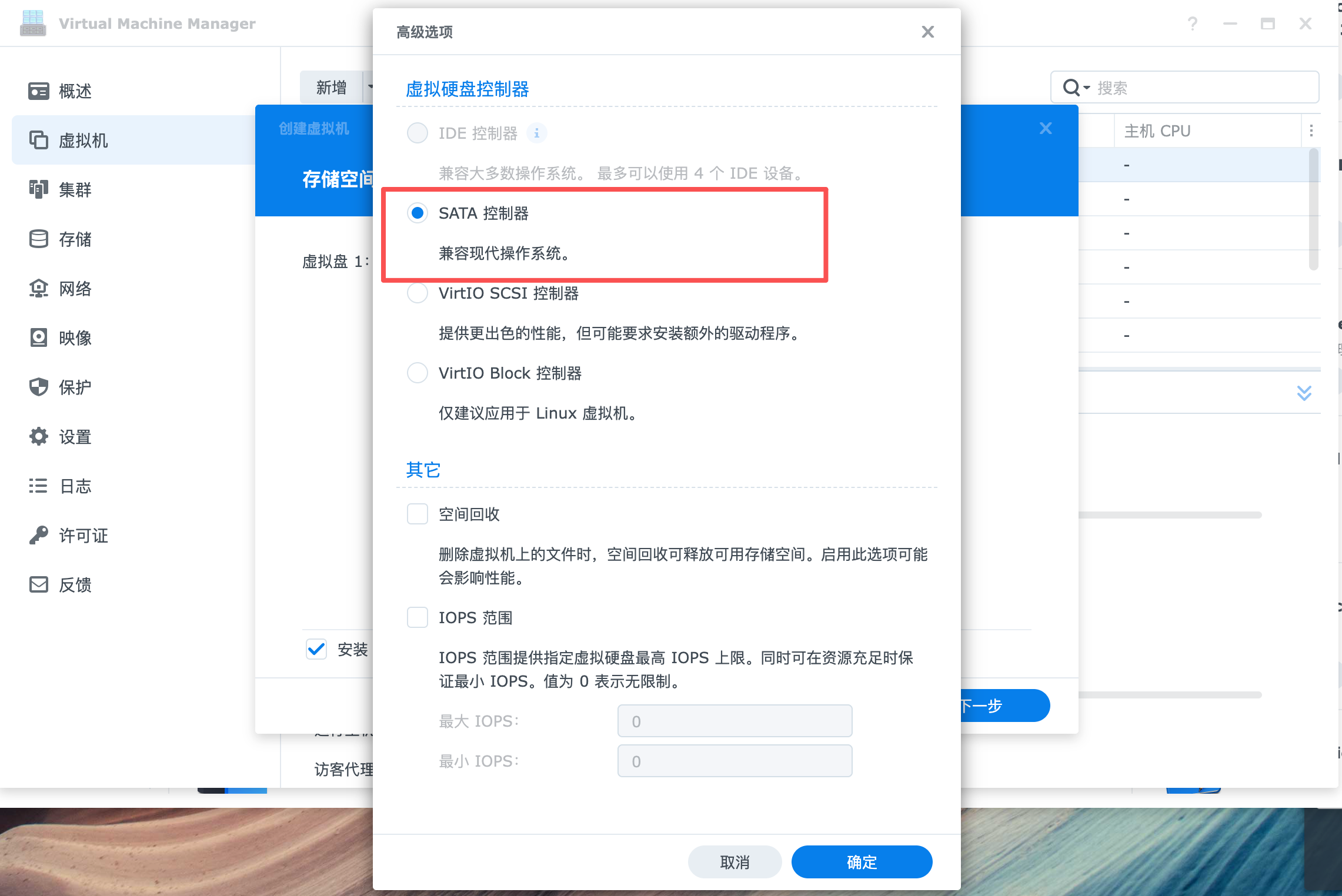Screen dimensions: 1342x896
Task: Expand the search filter dropdown arrow
Action: pos(1086,88)
